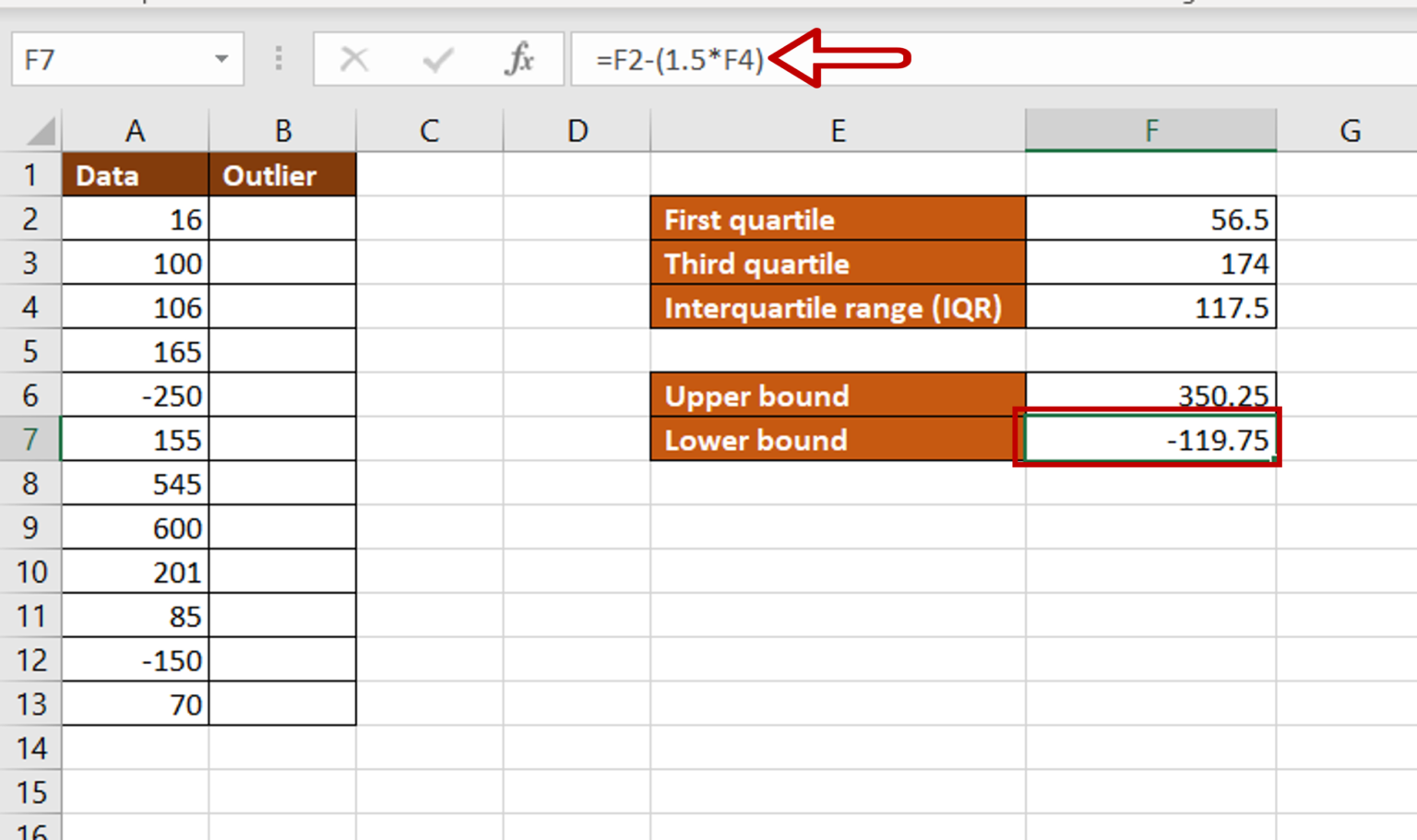The height and width of the screenshot is (840, 1417).
Task: Open the Name Box dropdown arrow
Action: tap(221, 59)
